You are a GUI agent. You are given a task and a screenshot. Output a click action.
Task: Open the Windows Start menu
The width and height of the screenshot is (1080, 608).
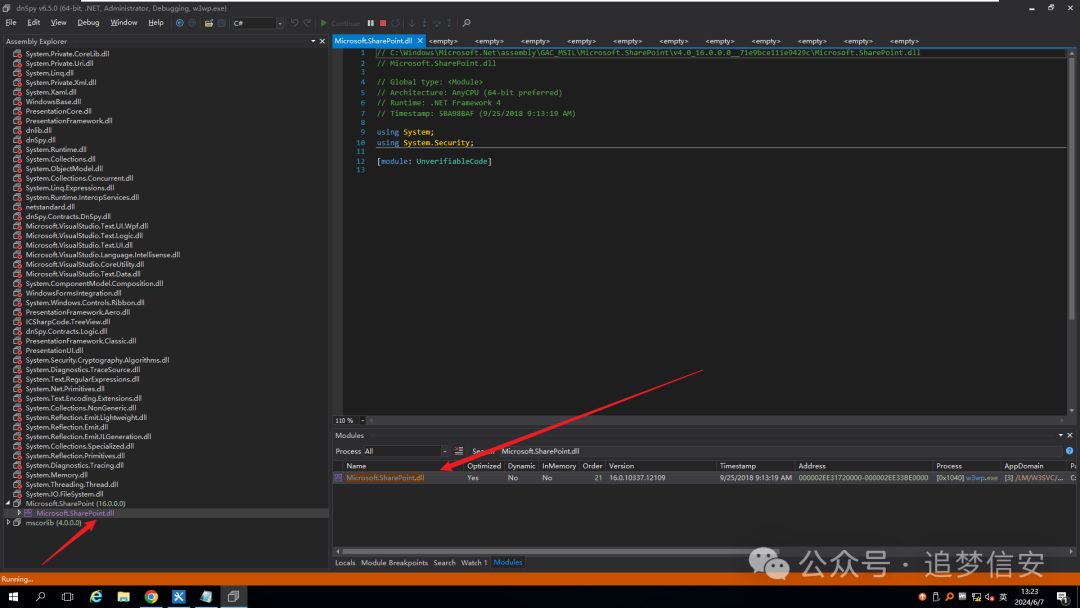[x=13, y=596]
